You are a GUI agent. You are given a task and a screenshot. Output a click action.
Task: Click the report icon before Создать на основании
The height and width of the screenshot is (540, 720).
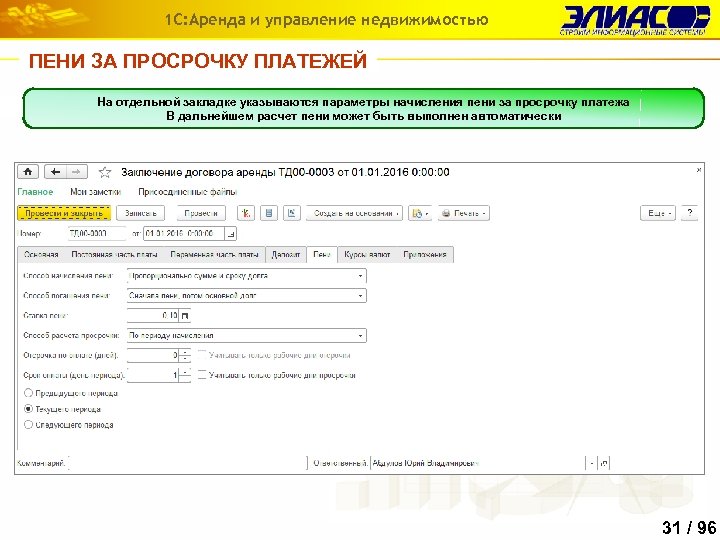pos(292,213)
